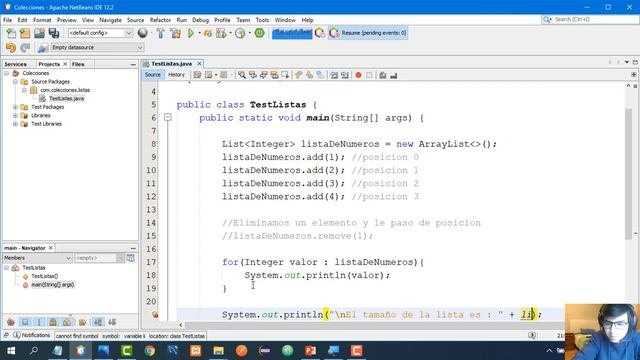Image resolution: width=640 pixels, height=360 pixels.
Task: Toggle Show Static Members filter in Navigator
Action: tap(39, 322)
